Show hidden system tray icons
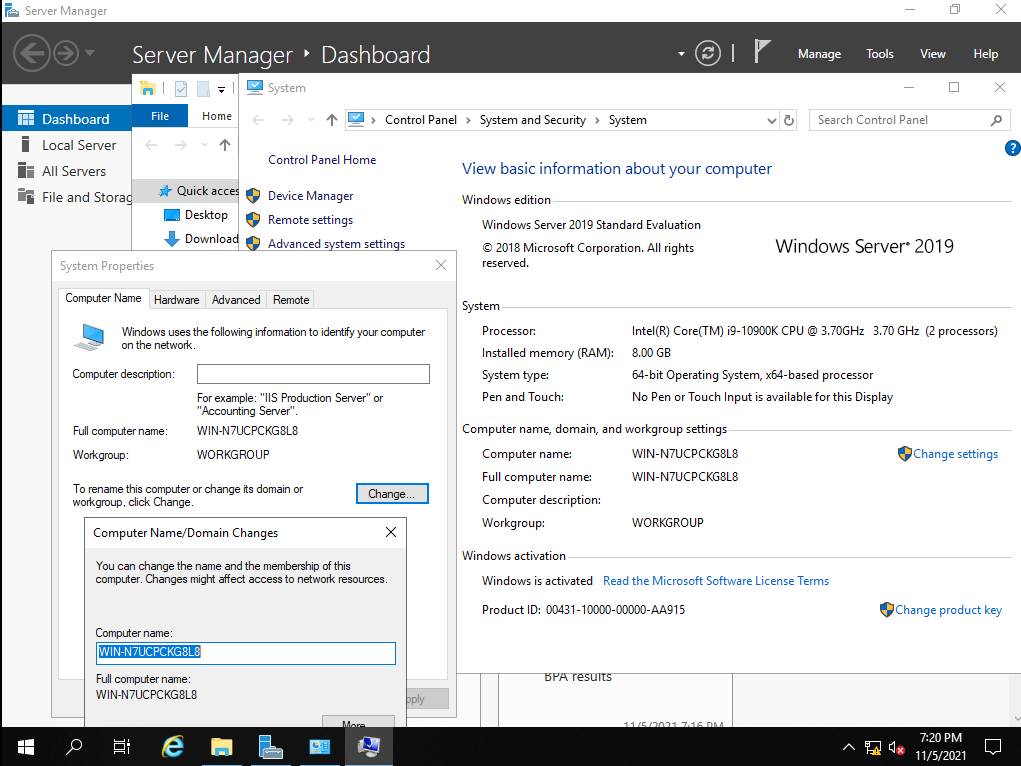 [x=848, y=747]
